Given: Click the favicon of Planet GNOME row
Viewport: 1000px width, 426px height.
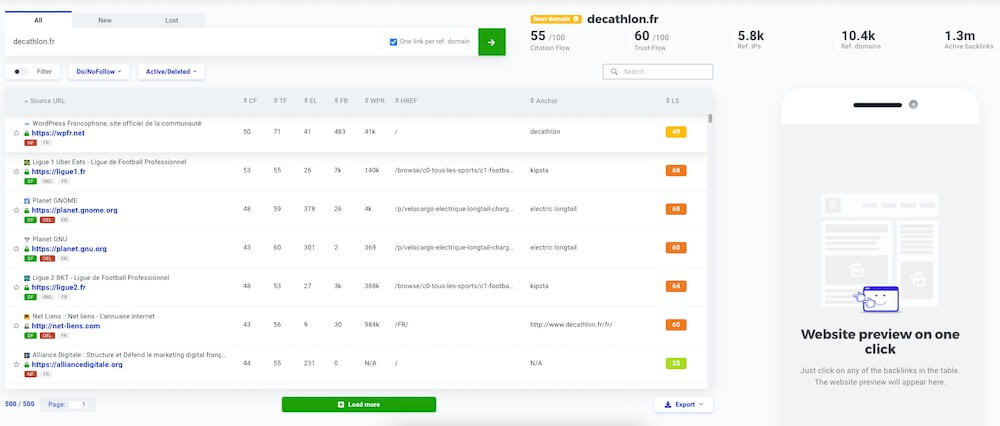Looking at the screenshot, I should [27, 201].
